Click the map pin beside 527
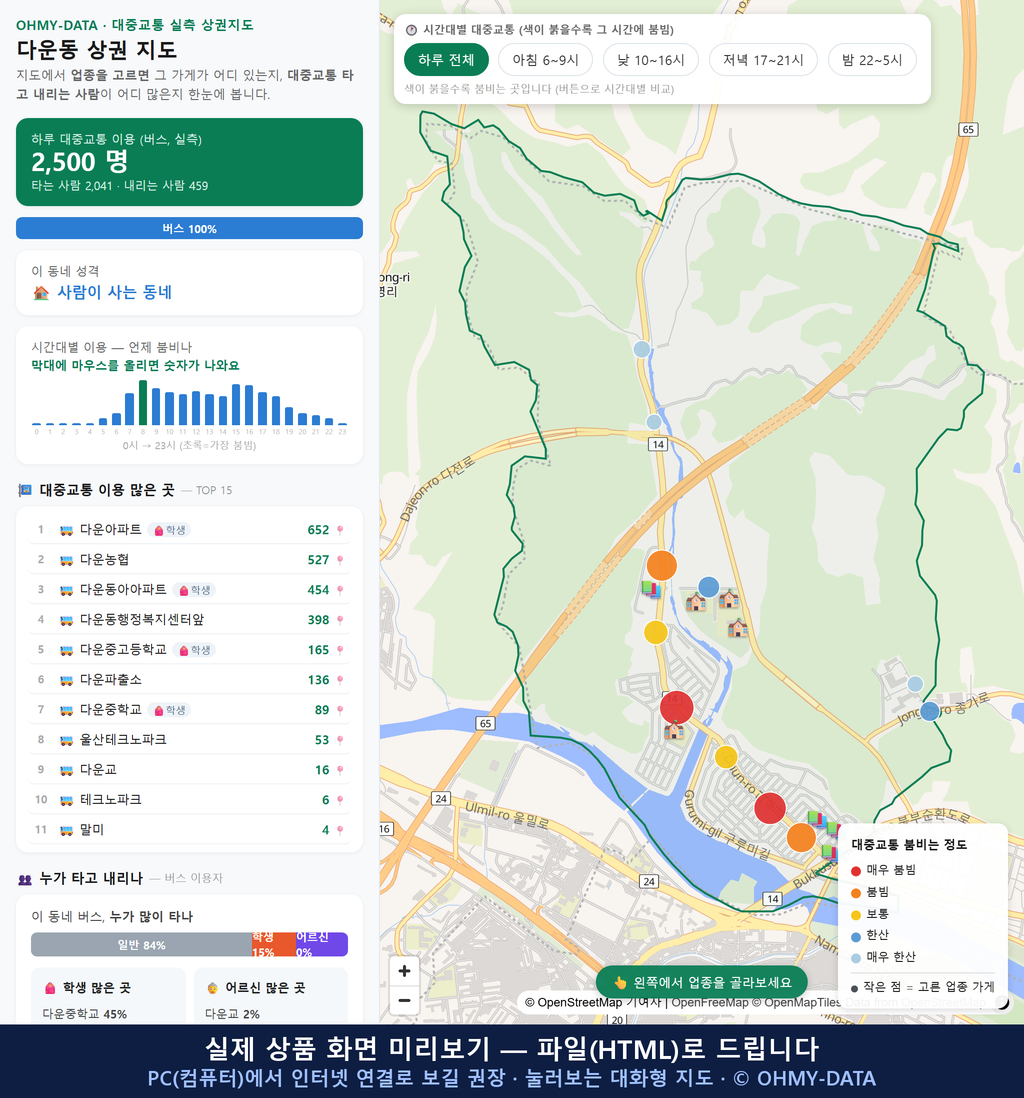This screenshot has height=1098, width=1024. [x=340, y=560]
